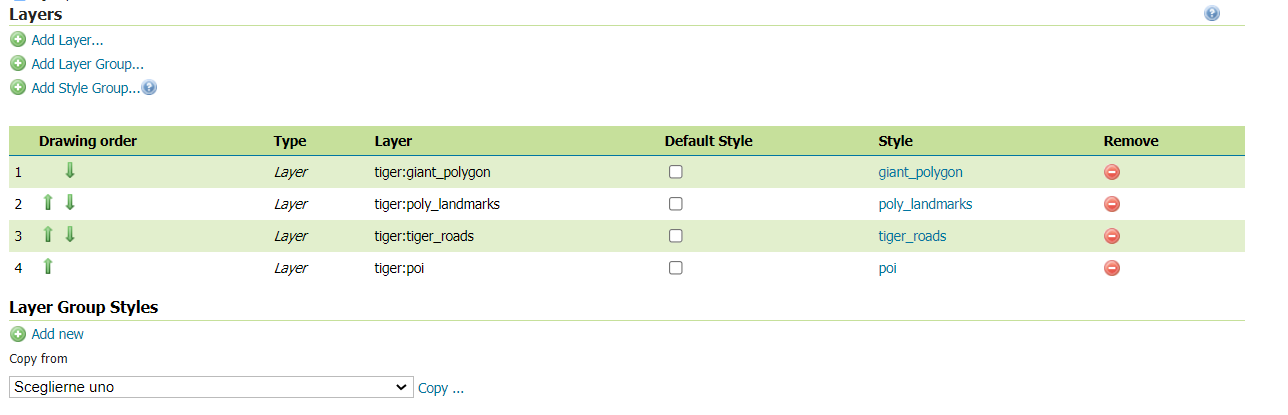Check default style box for tiger:poly_landmarks
The image size is (1288, 415).
tap(676, 204)
